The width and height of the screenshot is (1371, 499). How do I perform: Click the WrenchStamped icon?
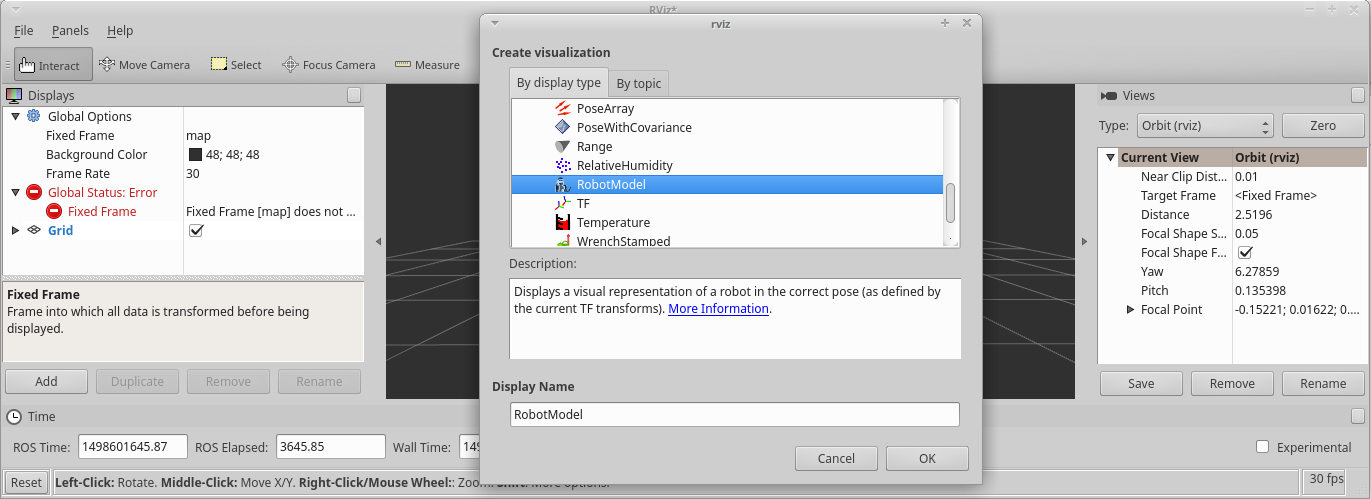[562, 240]
